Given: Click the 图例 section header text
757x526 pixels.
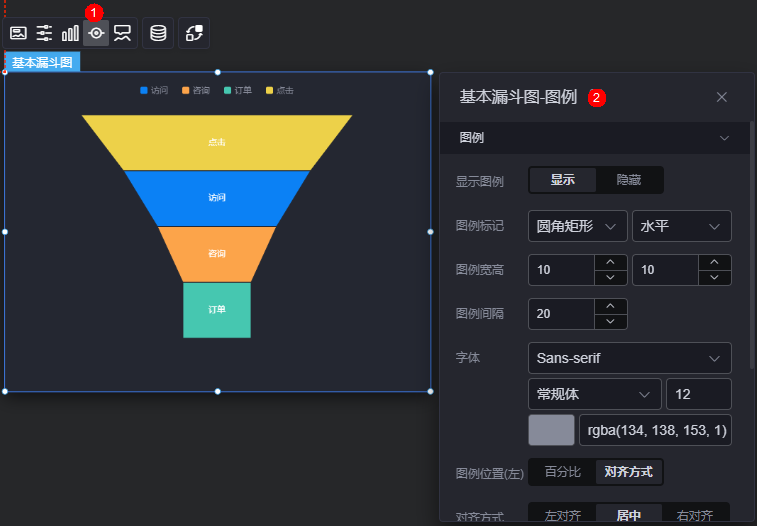Looking at the screenshot, I should click(x=472, y=138).
